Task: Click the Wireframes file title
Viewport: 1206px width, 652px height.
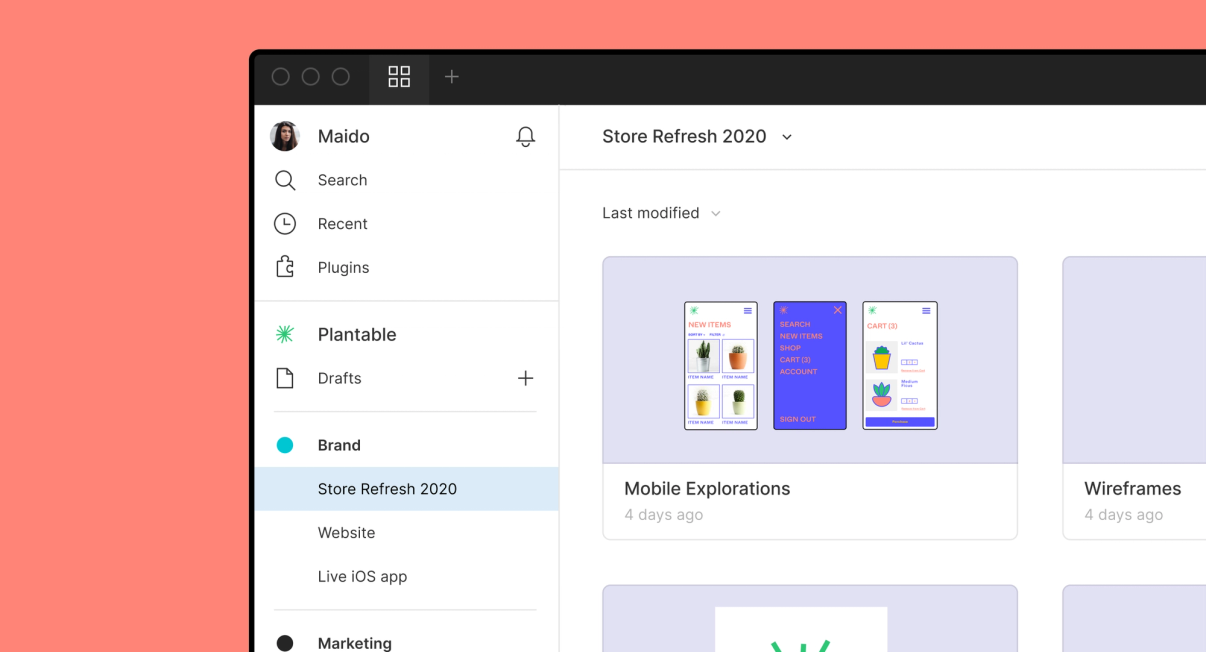Action: tap(1133, 489)
